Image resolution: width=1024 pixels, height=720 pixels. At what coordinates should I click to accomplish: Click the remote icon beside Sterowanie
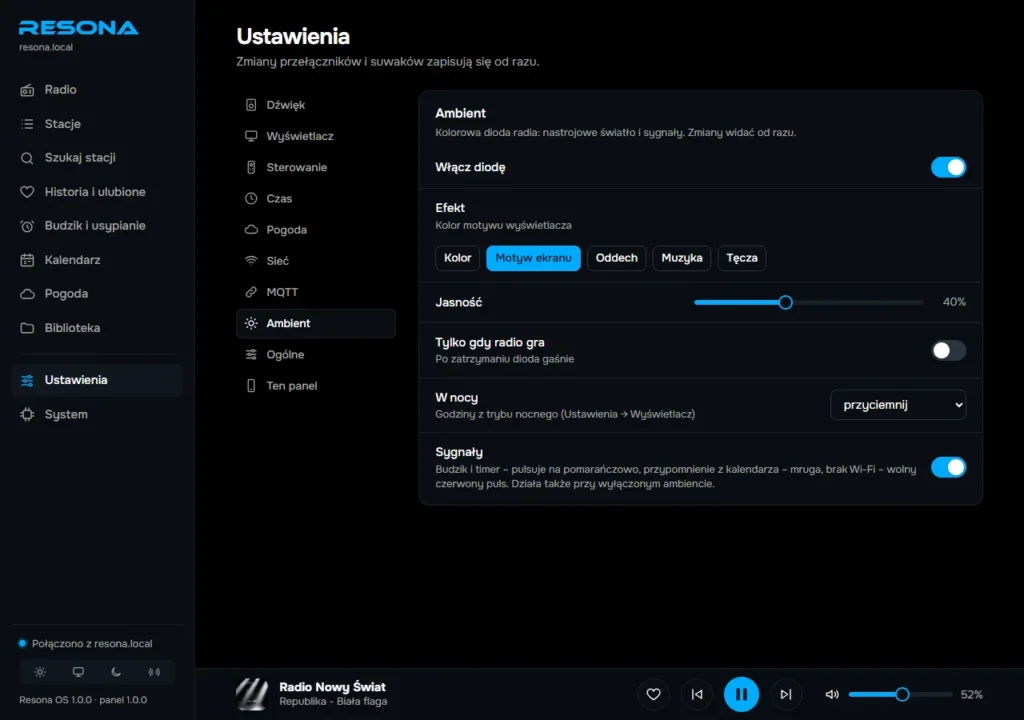[251, 167]
